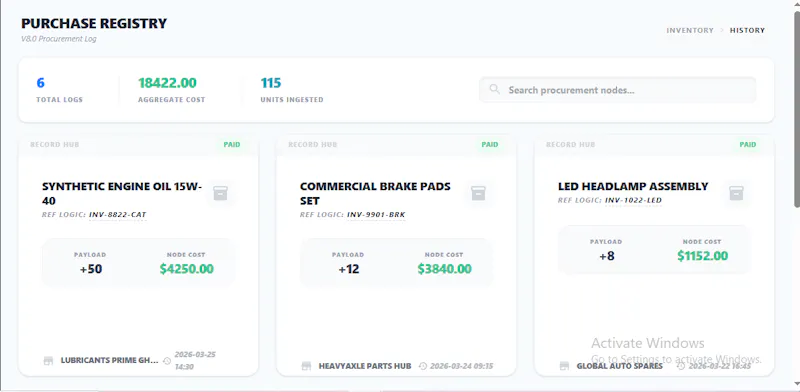The width and height of the screenshot is (800, 392).
Task: Click node cost $4250.00
Action: [x=186, y=269]
